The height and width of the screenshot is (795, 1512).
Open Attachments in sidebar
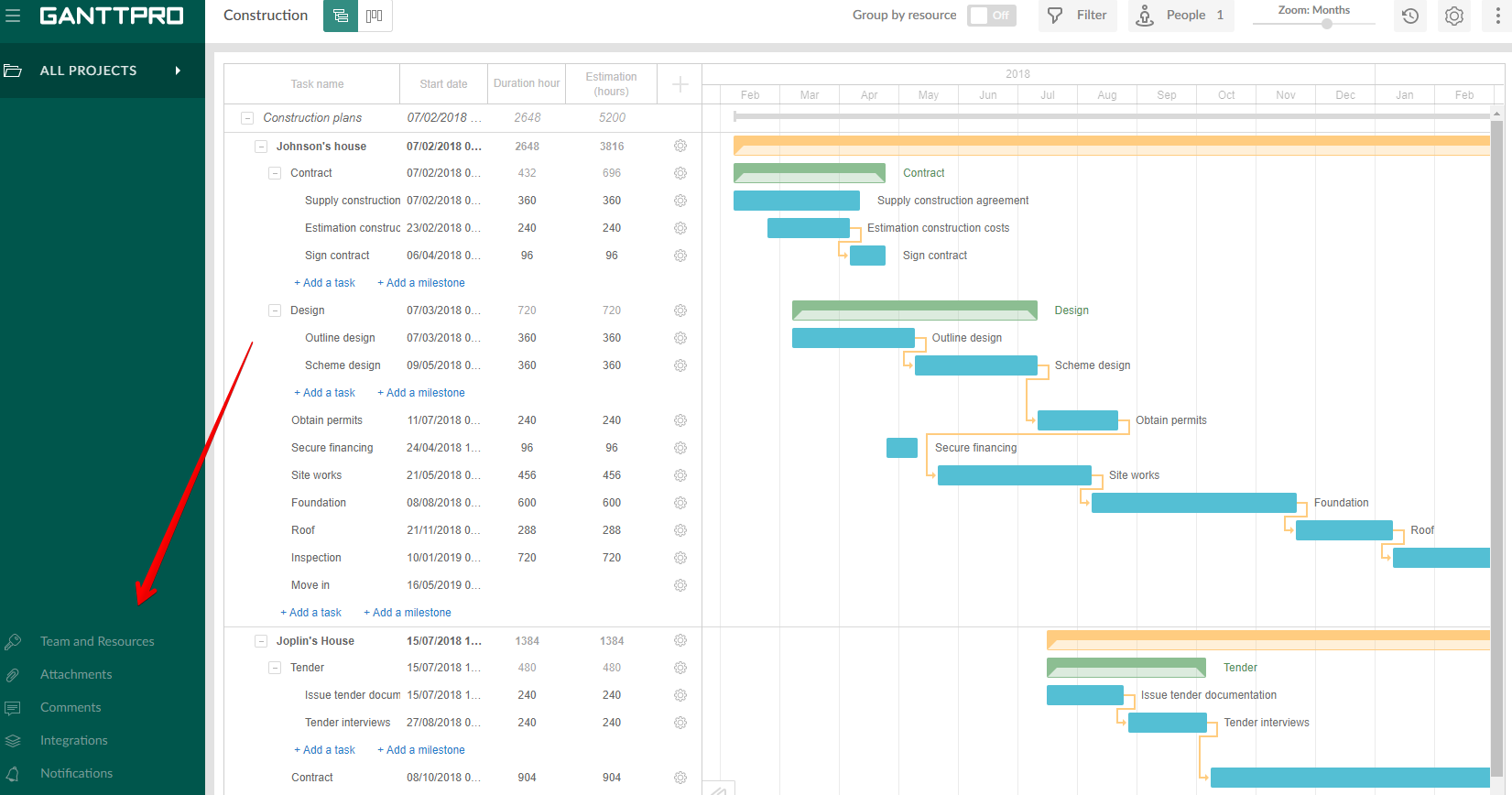click(76, 674)
